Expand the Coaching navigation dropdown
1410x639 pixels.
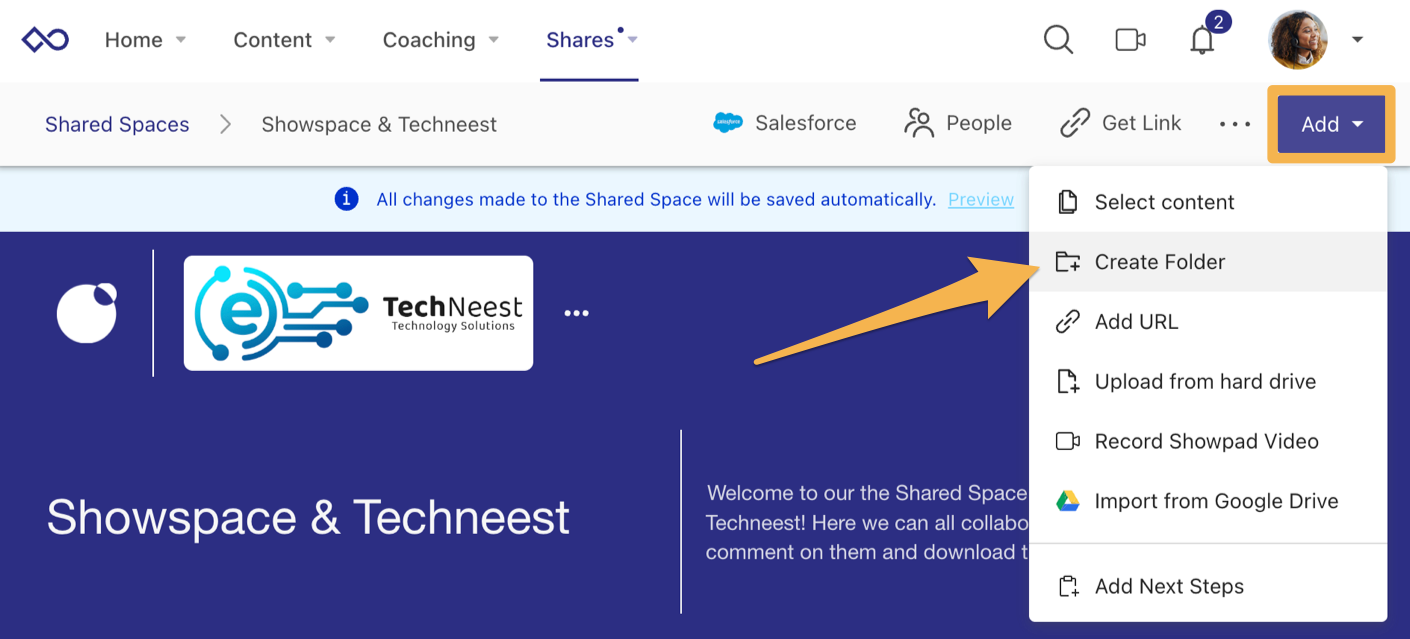[493, 40]
